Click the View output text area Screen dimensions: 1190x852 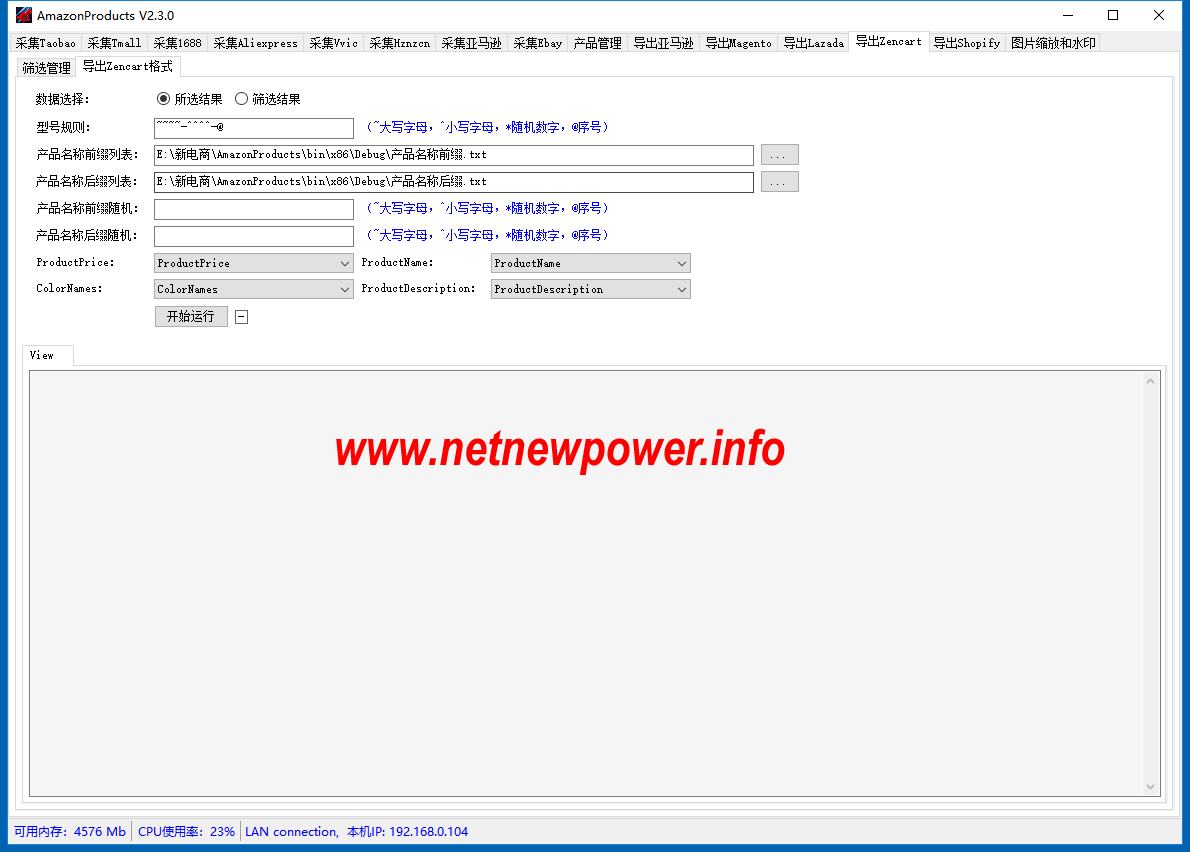(586, 583)
